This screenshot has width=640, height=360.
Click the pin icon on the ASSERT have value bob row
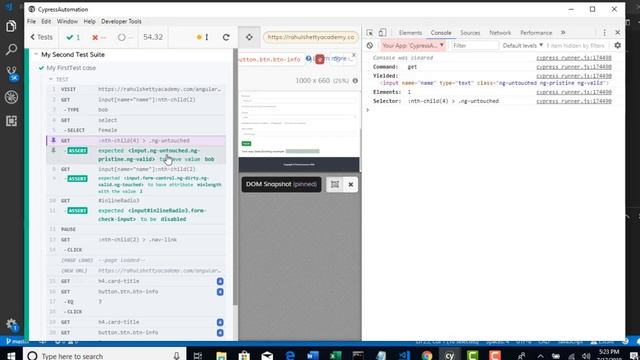tap(53, 150)
